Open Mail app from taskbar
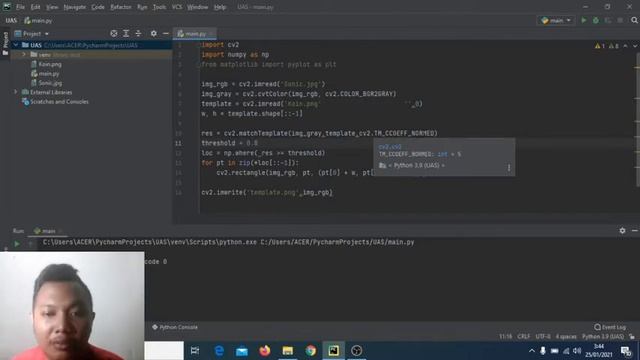Viewport: 640px width, 360px height. pos(242,351)
